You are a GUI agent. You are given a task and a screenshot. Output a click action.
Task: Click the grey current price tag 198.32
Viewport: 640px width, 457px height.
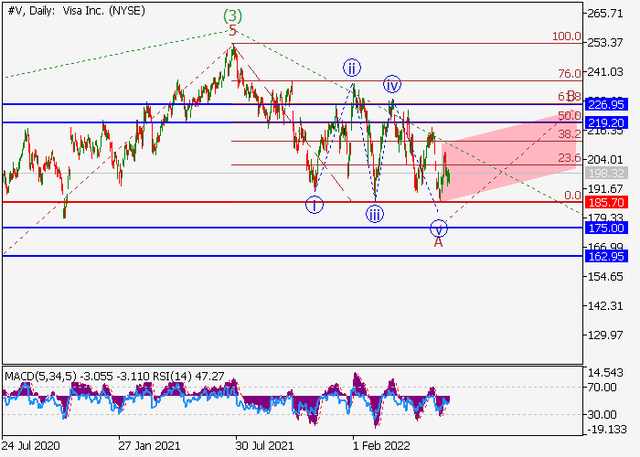pos(606,173)
